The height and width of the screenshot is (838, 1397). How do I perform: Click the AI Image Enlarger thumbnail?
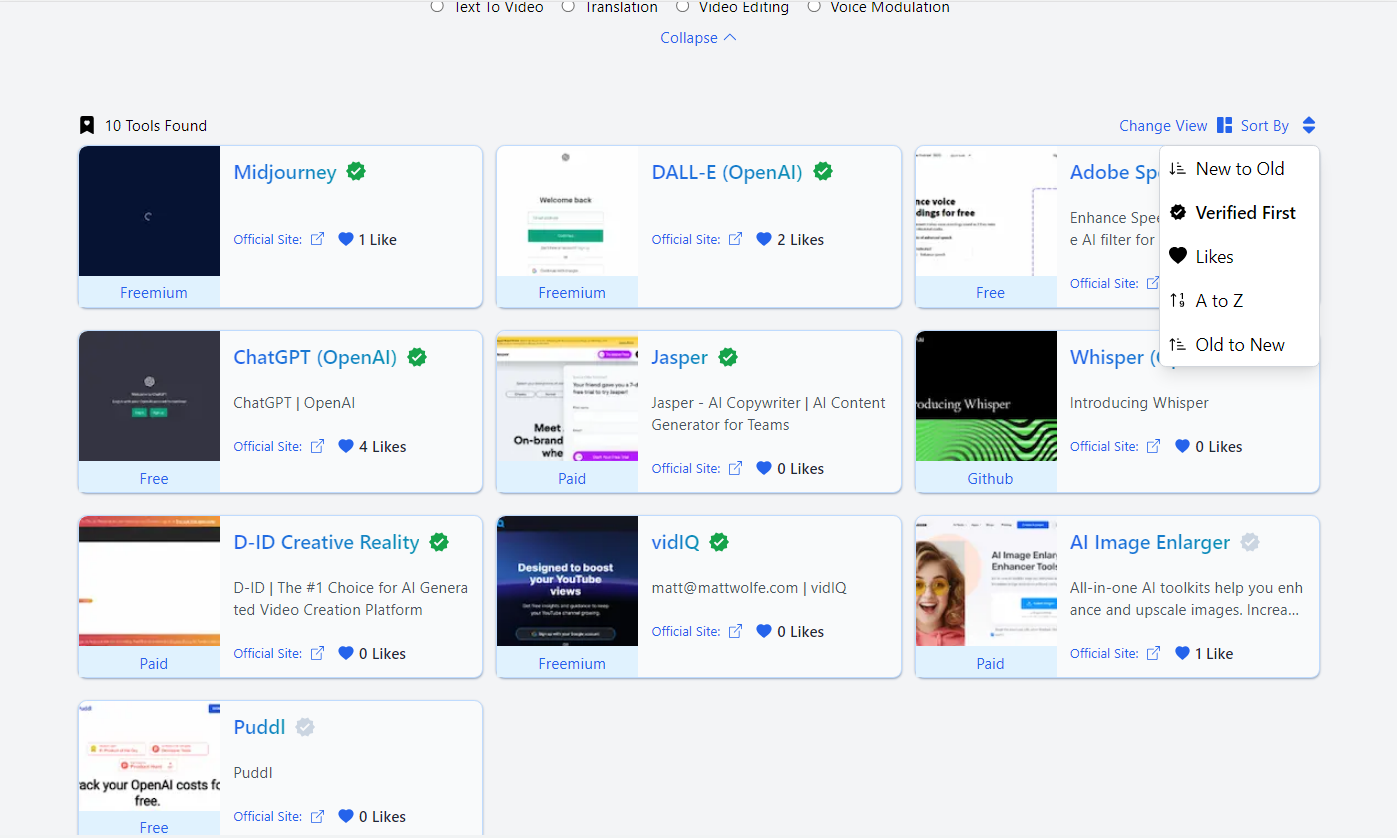[x=986, y=581]
